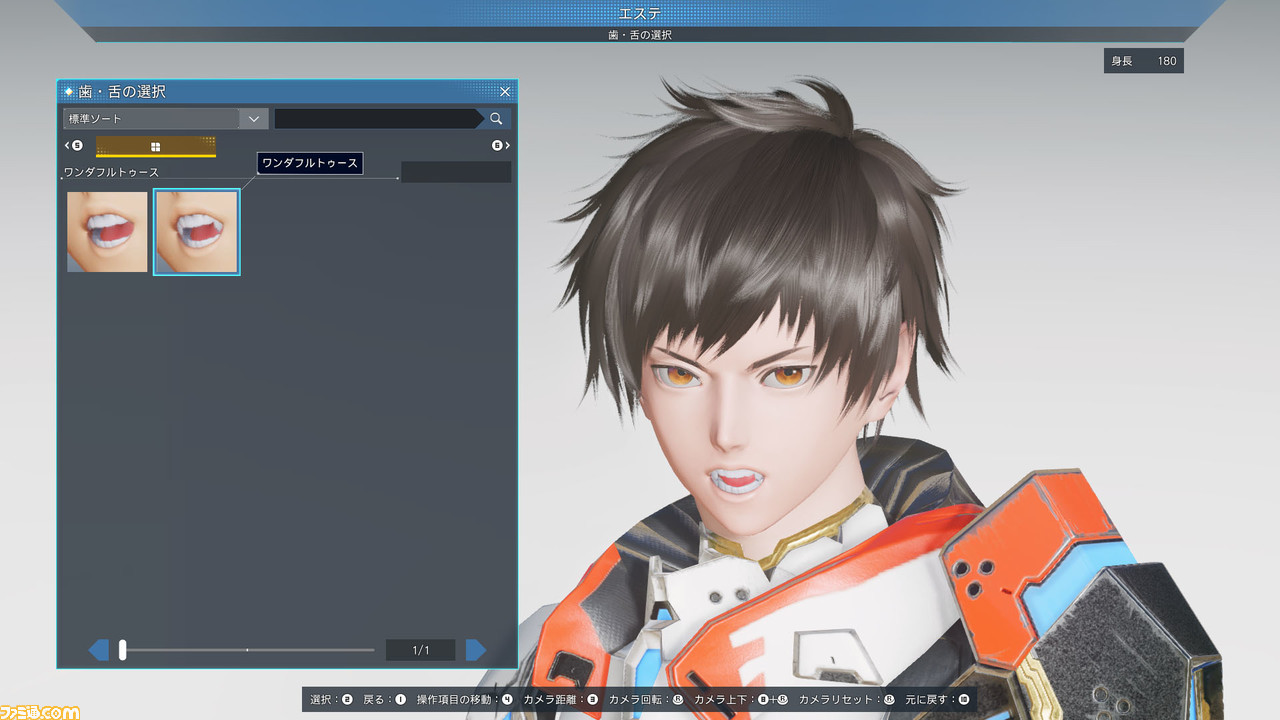
Task: Click the カメラ距離 hint icon
Action: click(x=593, y=700)
